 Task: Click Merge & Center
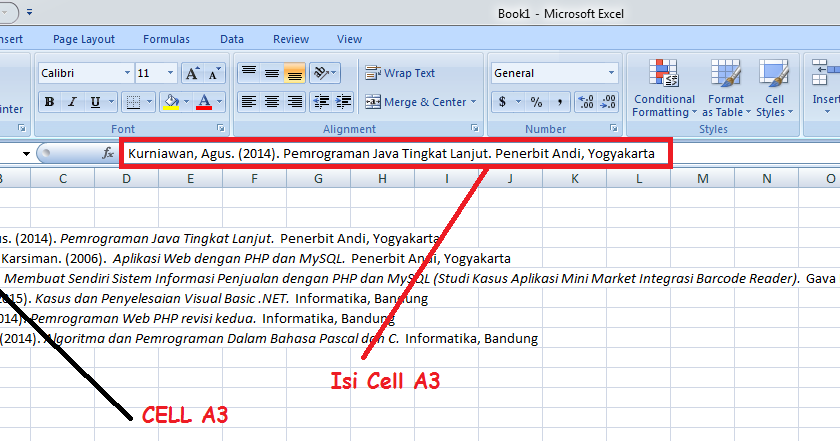pos(415,102)
